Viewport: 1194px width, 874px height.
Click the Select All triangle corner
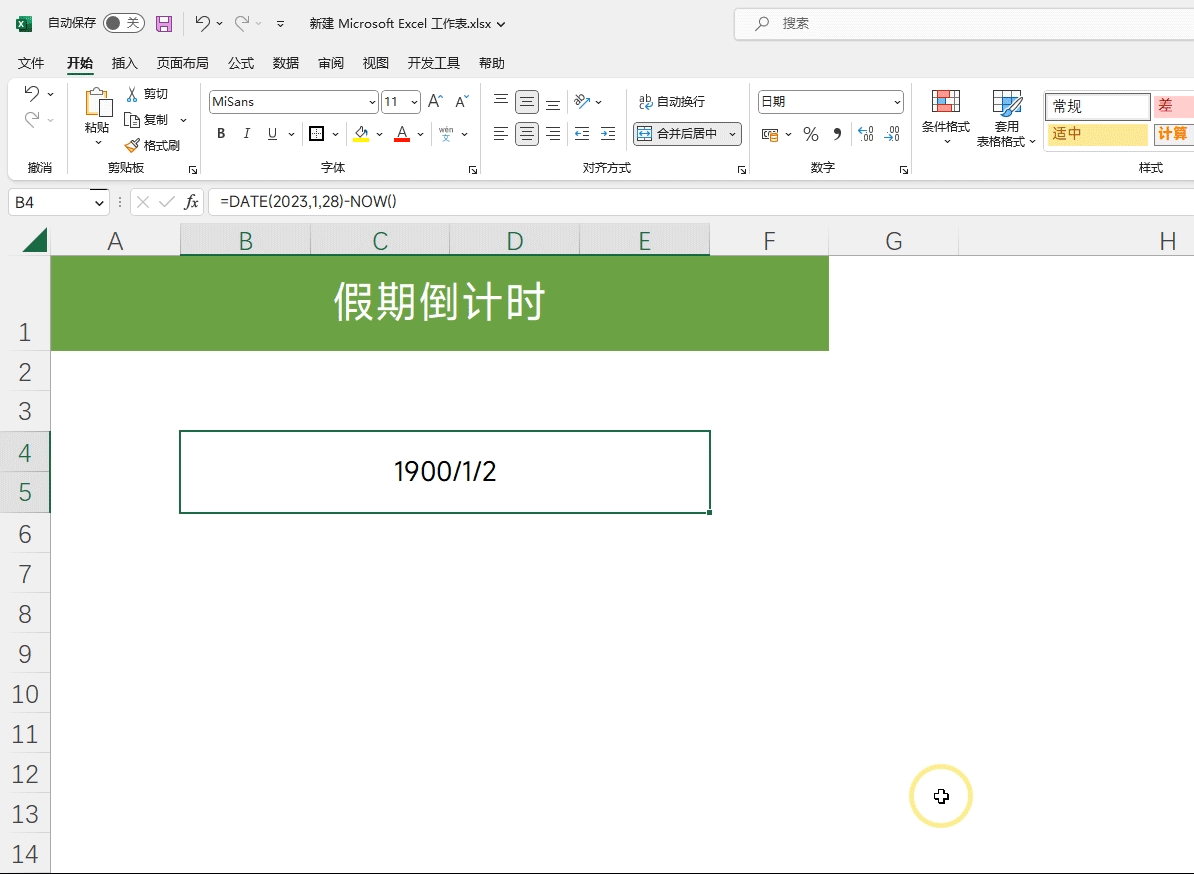[x=35, y=240]
